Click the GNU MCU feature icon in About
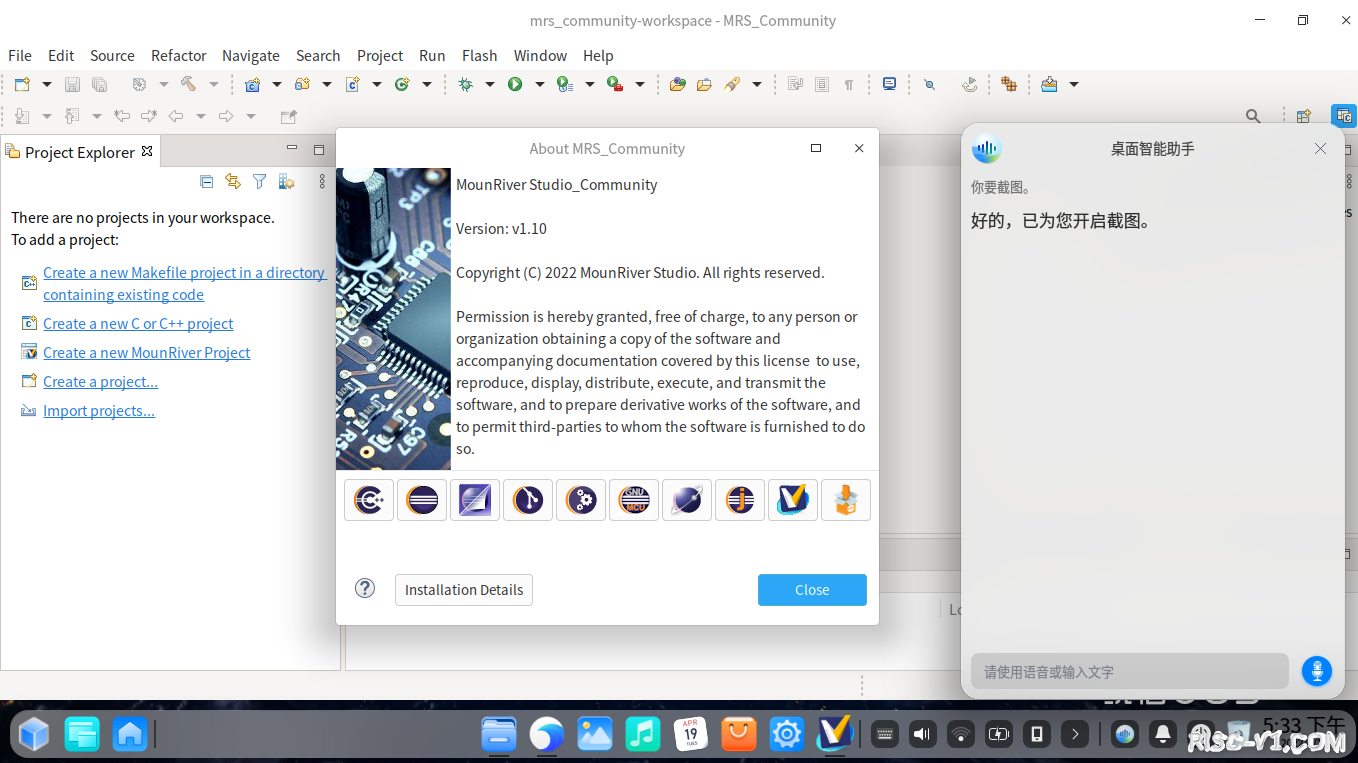This screenshot has width=1358, height=763. (x=634, y=499)
